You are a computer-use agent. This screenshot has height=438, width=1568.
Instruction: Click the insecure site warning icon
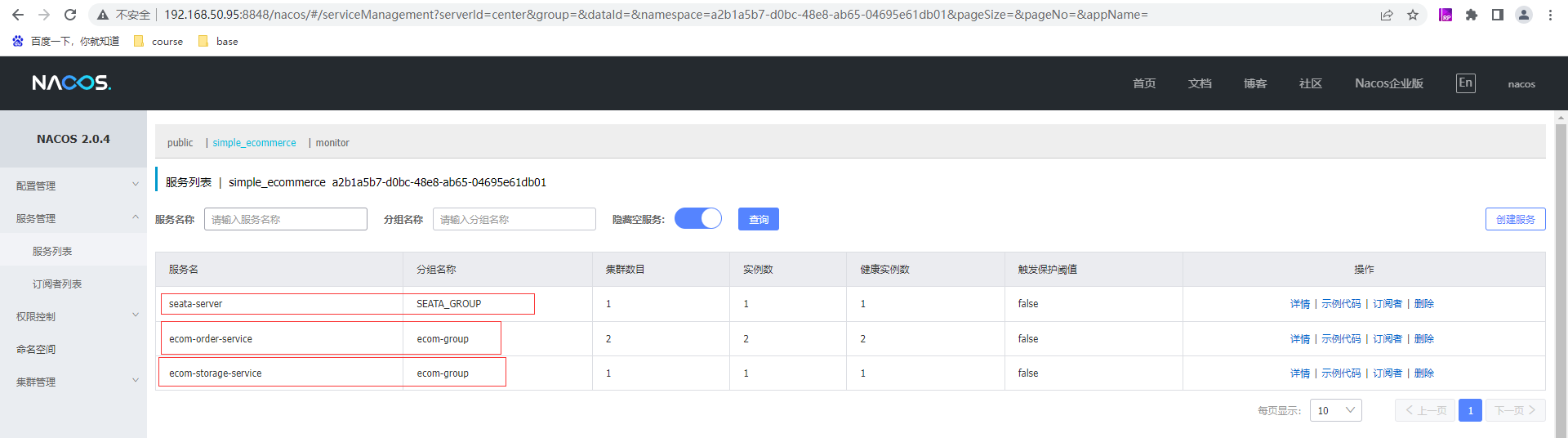coord(103,15)
